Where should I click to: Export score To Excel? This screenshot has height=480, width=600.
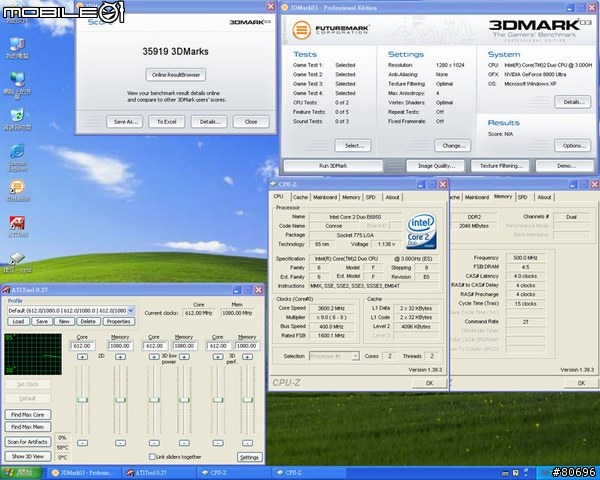[167, 122]
